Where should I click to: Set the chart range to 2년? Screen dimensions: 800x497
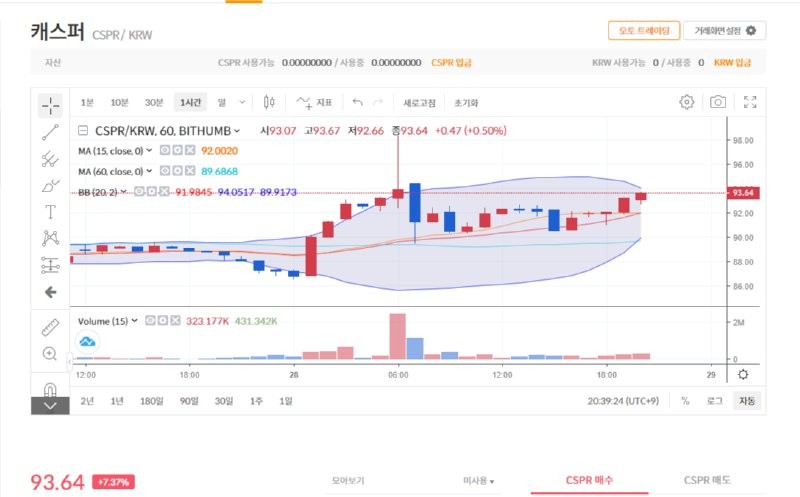point(87,401)
